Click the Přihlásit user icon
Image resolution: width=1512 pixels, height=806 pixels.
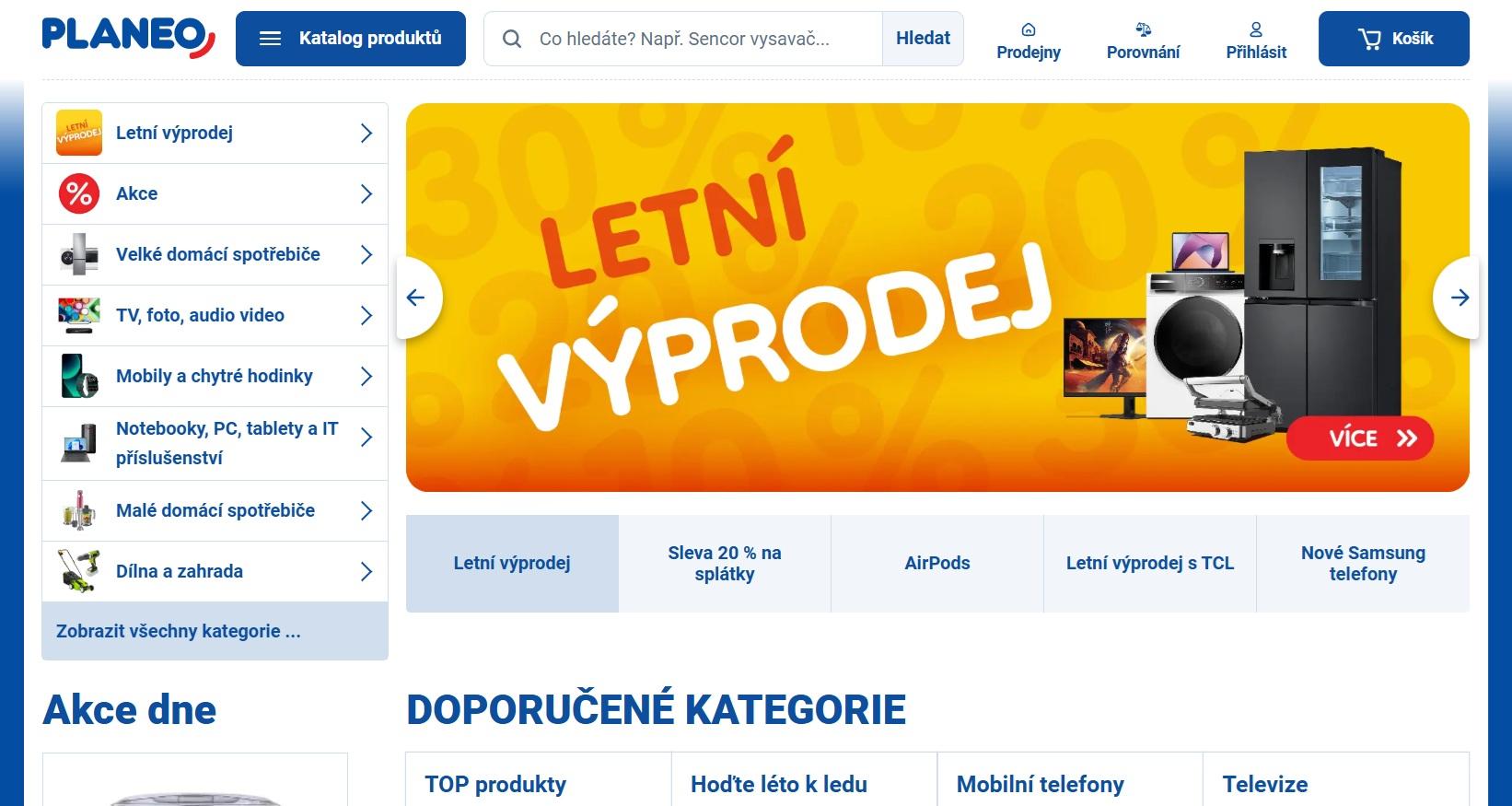click(x=1256, y=29)
